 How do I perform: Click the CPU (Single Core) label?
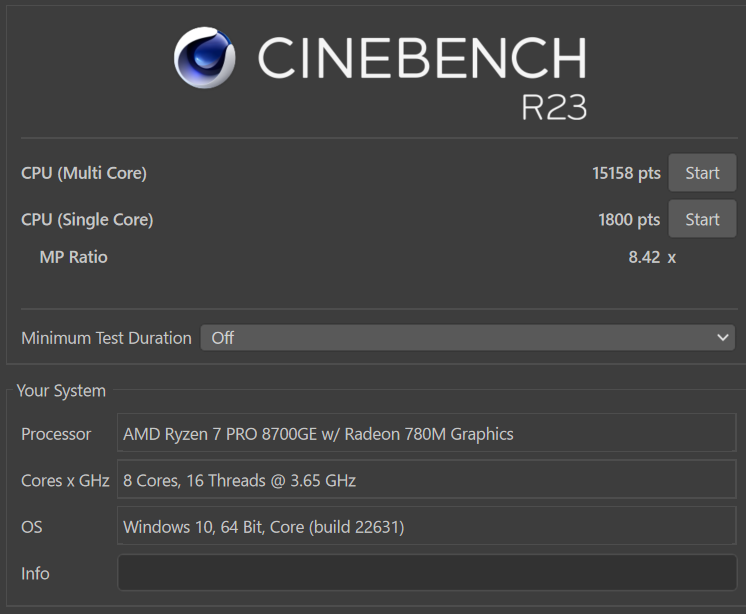tap(87, 220)
